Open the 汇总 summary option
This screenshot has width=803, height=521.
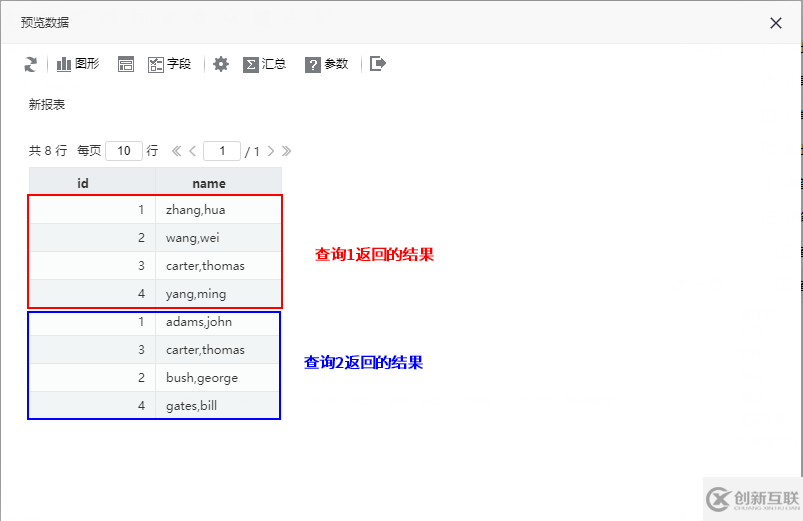pyautogui.click(x=264, y=64)
